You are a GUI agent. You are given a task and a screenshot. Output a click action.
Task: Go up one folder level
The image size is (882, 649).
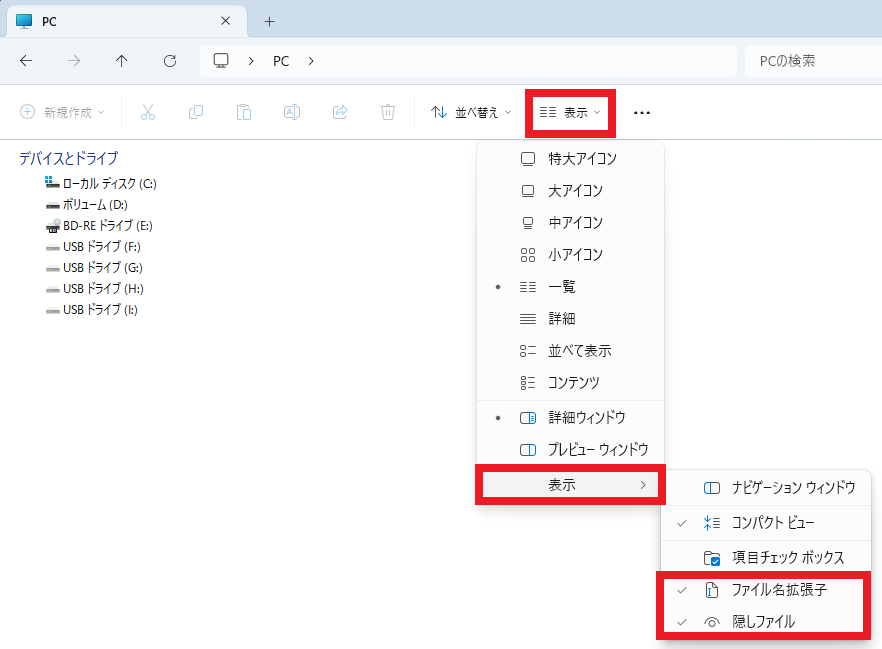[x=122, y=61]
